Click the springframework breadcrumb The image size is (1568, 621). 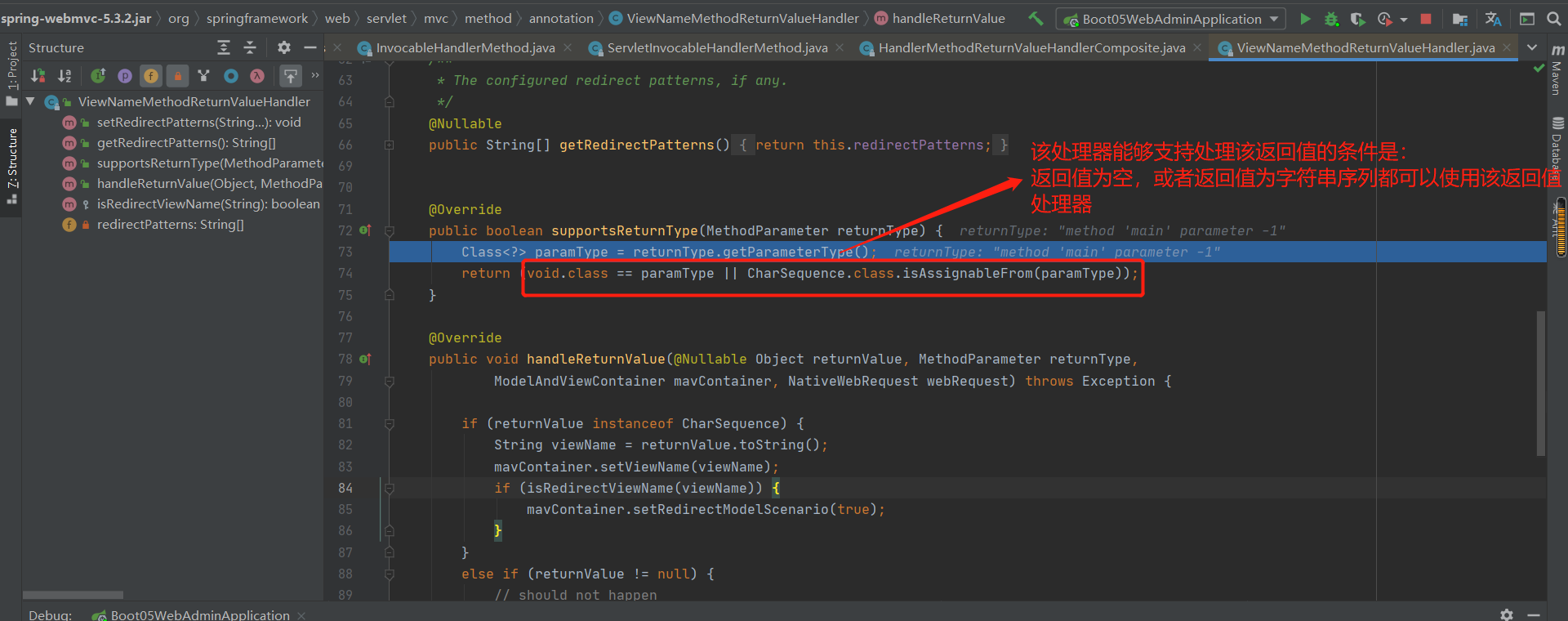[x=256, y=18]
